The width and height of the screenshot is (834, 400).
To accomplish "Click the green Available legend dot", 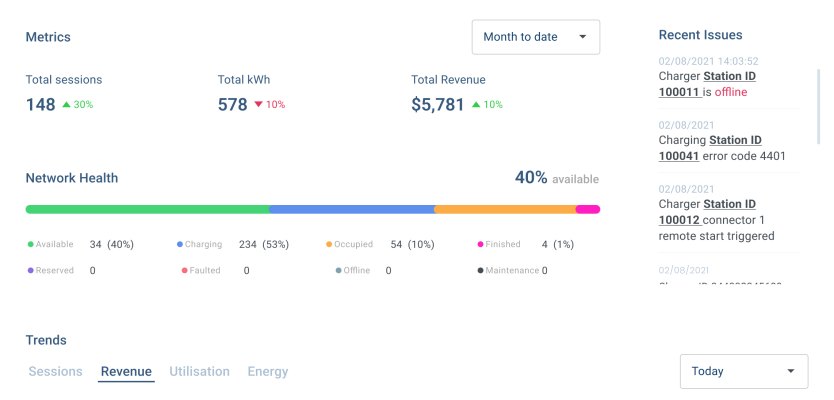I will (x=31, y=244).
